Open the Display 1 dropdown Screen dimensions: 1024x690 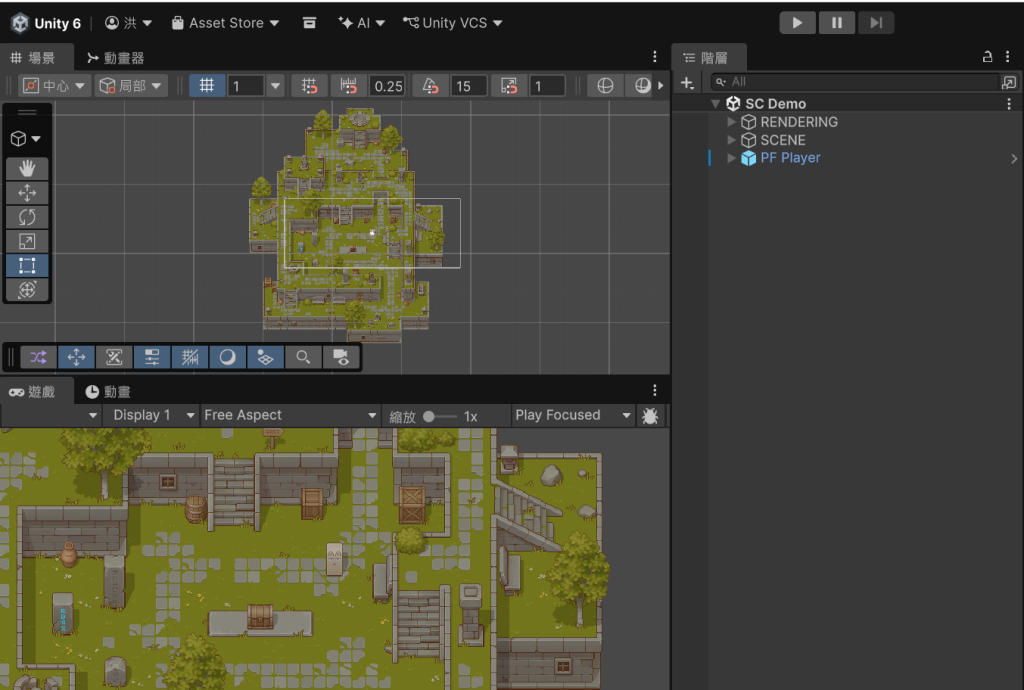coord(153,415)
